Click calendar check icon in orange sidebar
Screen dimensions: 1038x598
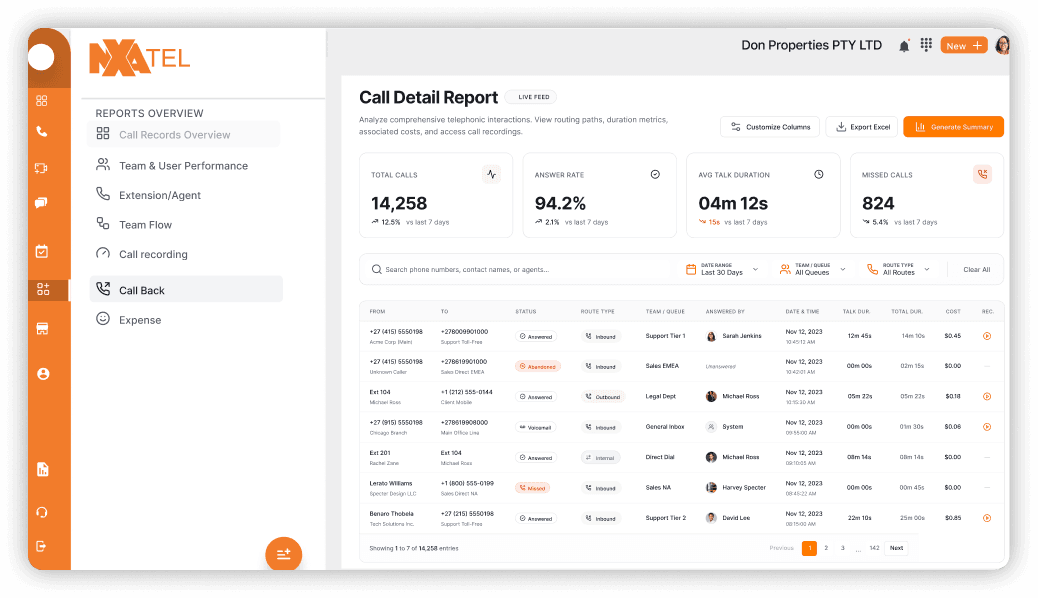42,251
